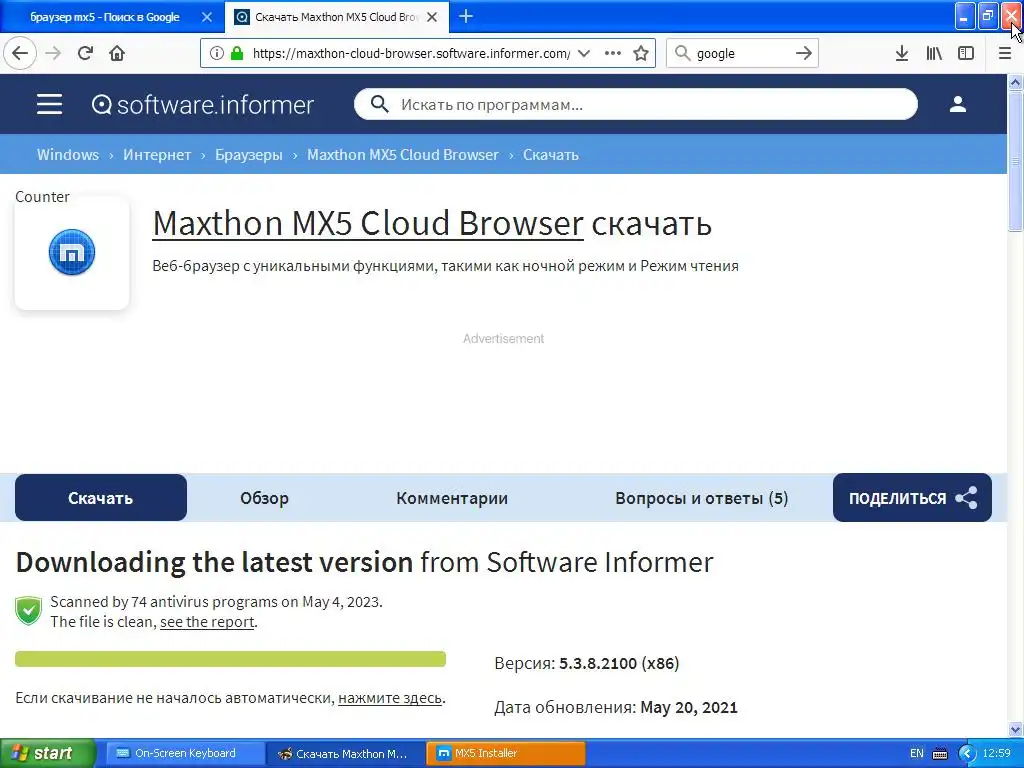Switch to the 'браузер mx5' Google tab
The width and height of the screenshot is (1024, 768).
pos(104,17)
